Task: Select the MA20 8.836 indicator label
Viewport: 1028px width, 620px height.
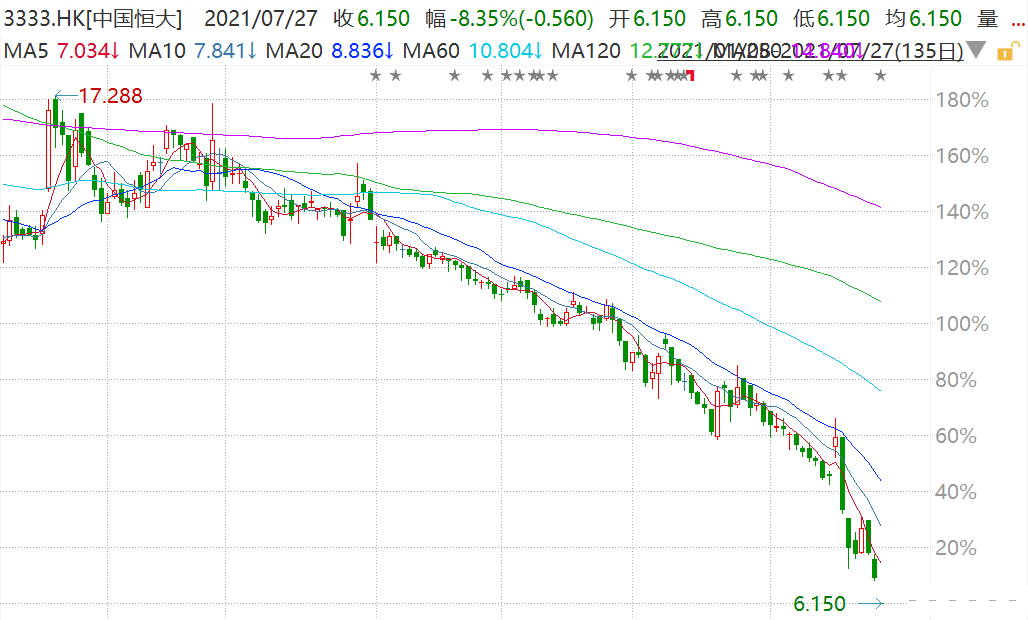Action: click(330, 50)
